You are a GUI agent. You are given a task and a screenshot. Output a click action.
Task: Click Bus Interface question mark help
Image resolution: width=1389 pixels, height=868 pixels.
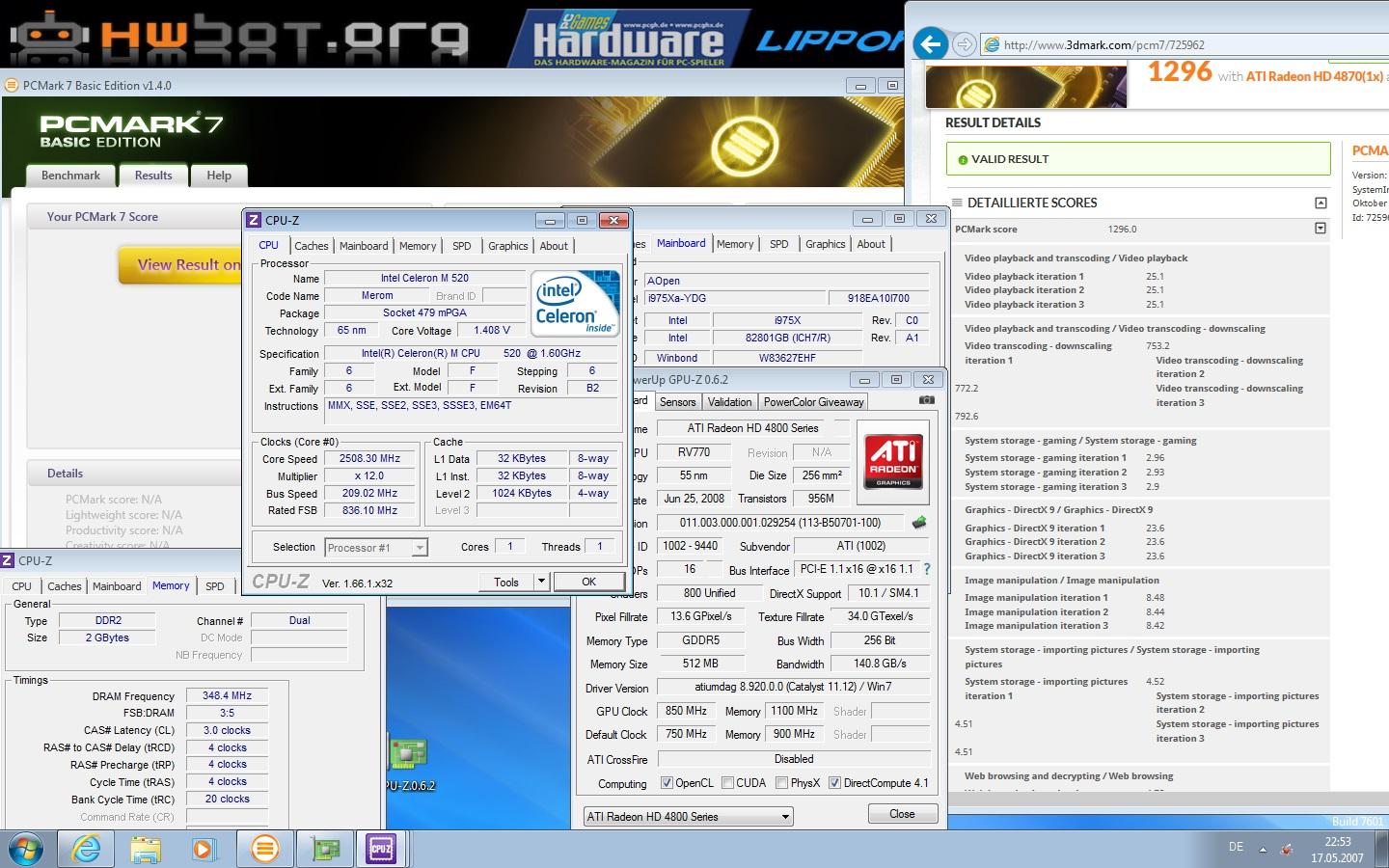pyautogui.click(x=927, y=569)
